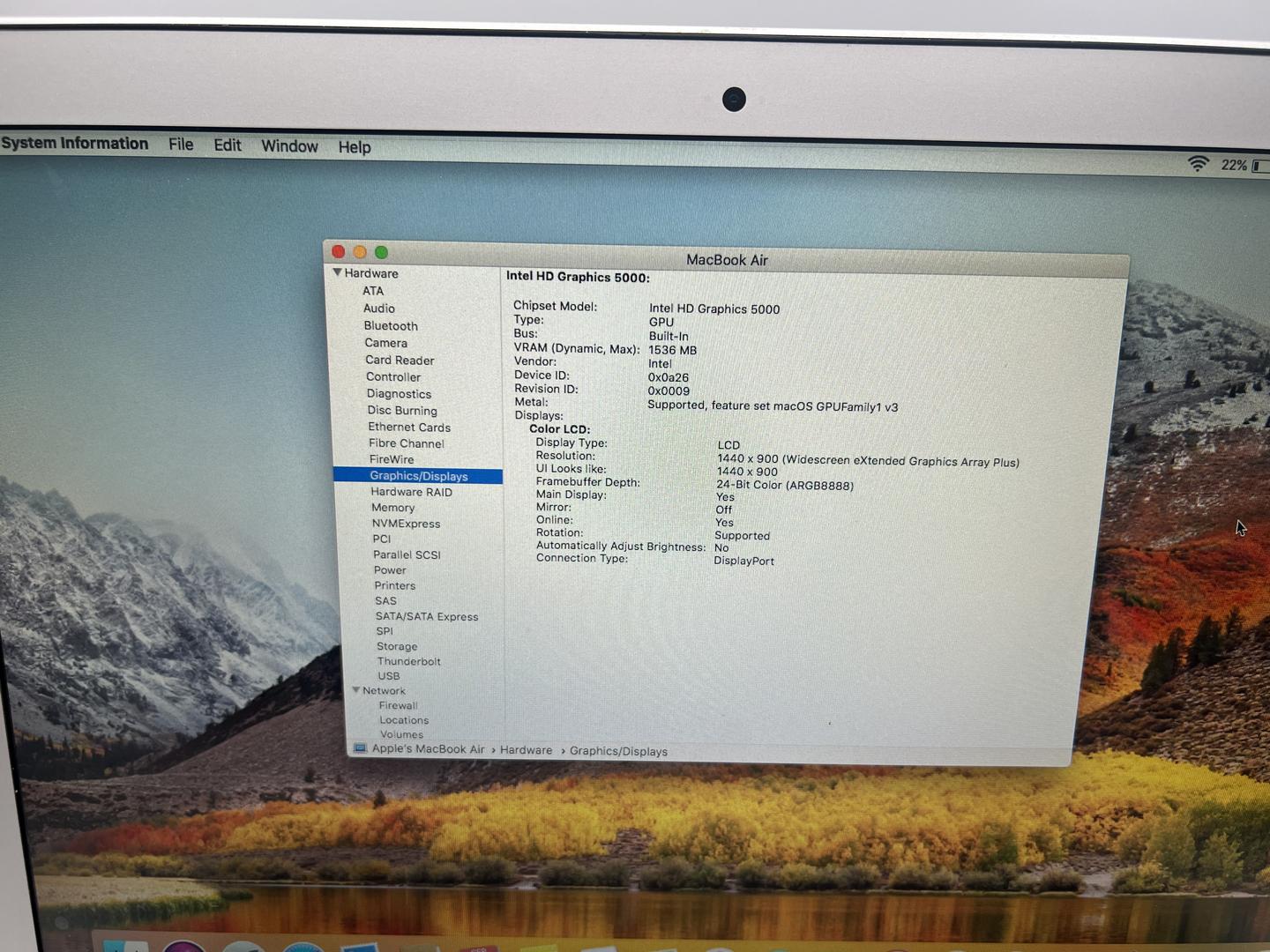Select Audio in the sidebar

pos(379,309)
